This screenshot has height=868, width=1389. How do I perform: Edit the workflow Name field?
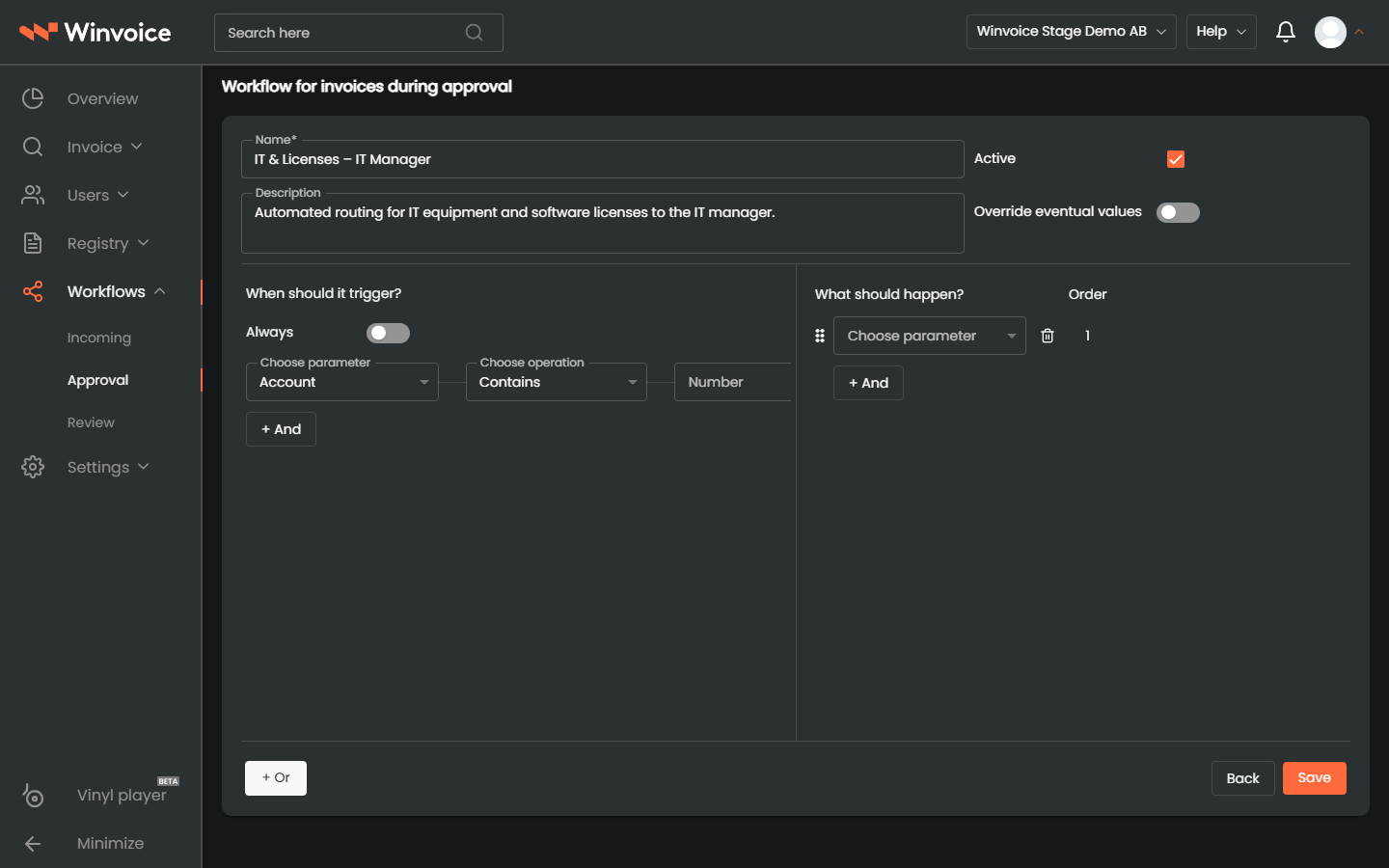coord(603,159)
